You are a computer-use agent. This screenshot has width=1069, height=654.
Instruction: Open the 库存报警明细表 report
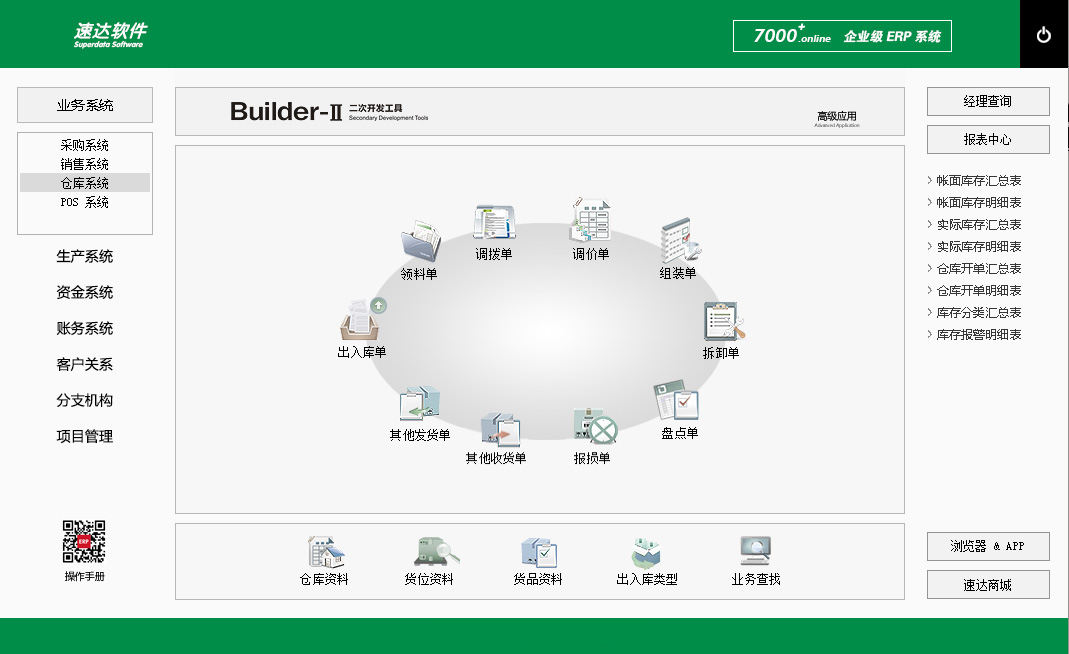[x=978, y=335]
